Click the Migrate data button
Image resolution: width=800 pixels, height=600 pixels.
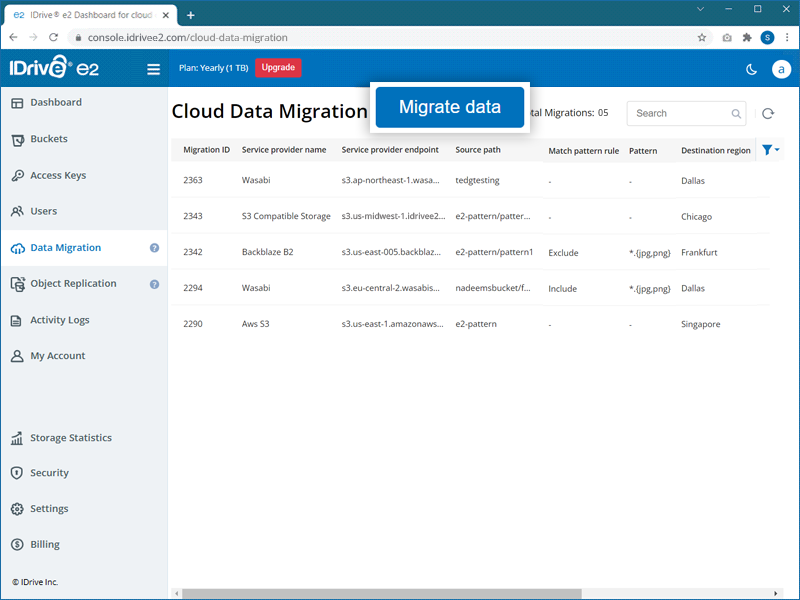point(449,107)
